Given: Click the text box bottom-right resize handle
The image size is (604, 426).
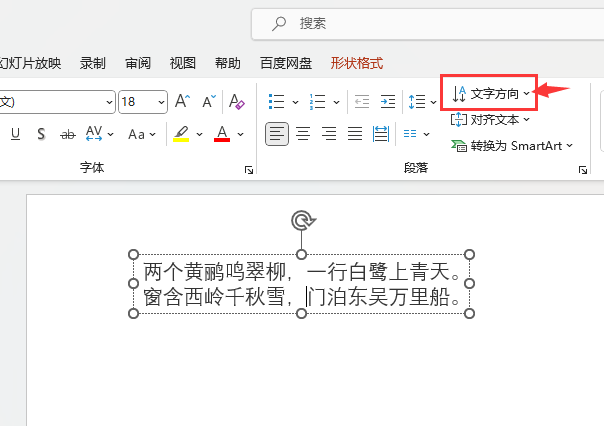Looking at the screenshot, I should 469,314.
